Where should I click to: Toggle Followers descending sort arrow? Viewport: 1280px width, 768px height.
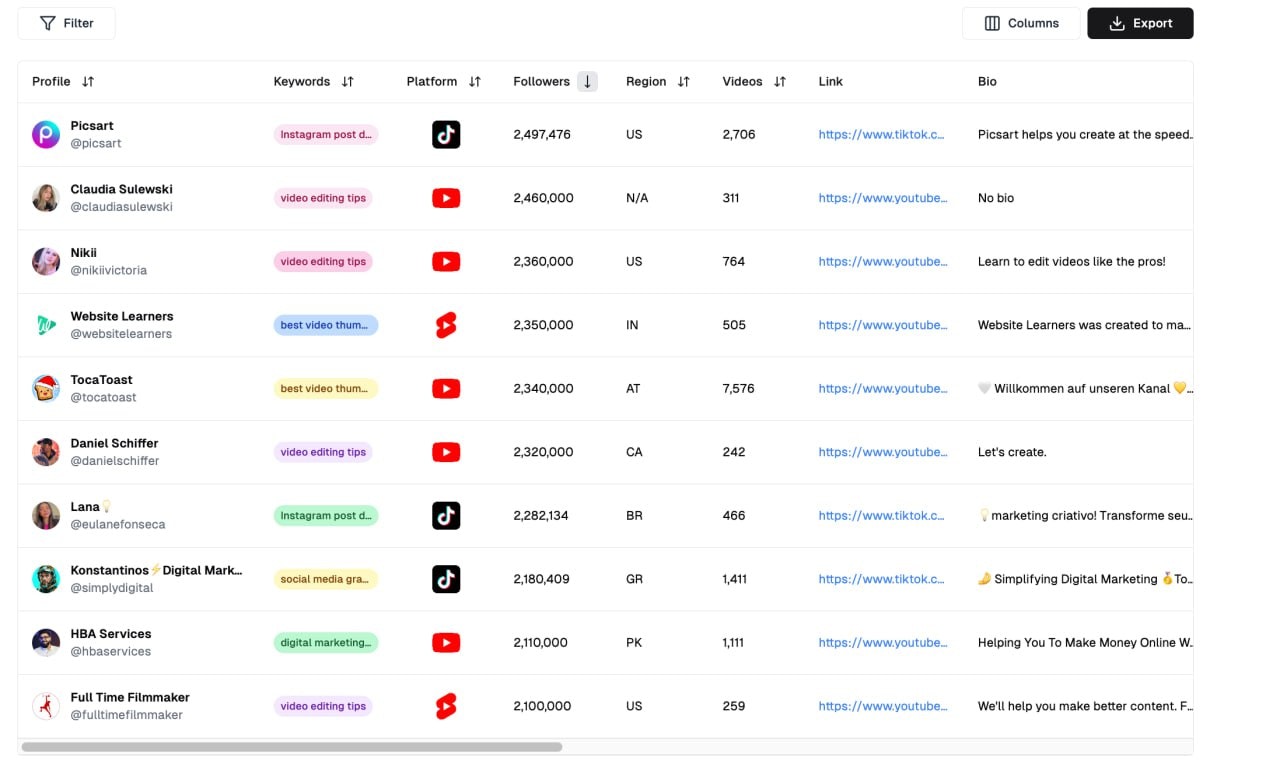(x=587, y=82)
